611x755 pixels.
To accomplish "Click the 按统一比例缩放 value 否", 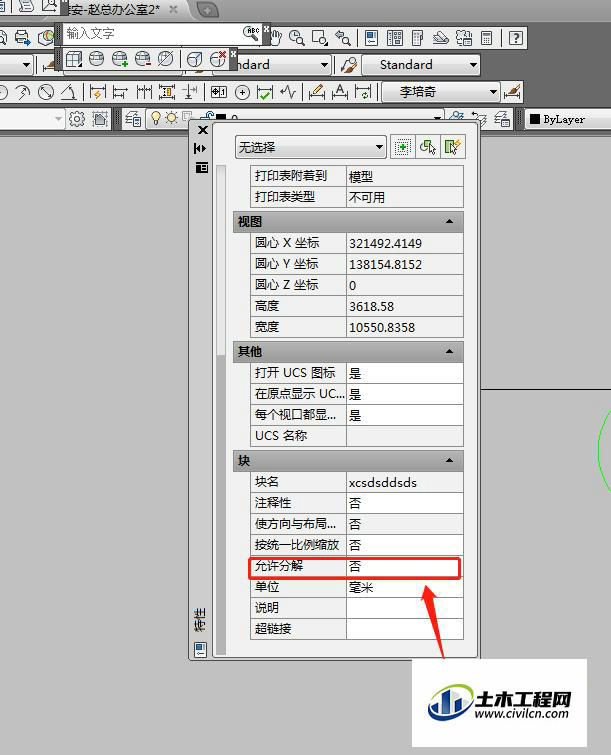I will click(404, 545).
